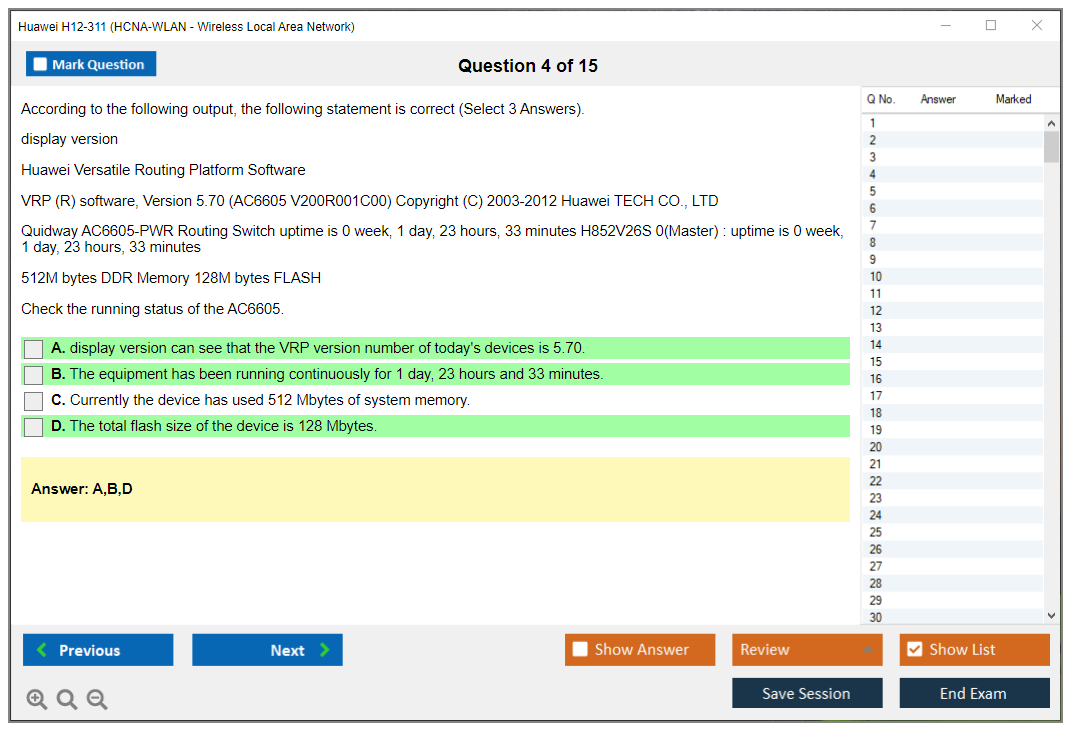
Task: Enable the Show Answer checkbox
Action: (581, 650)
